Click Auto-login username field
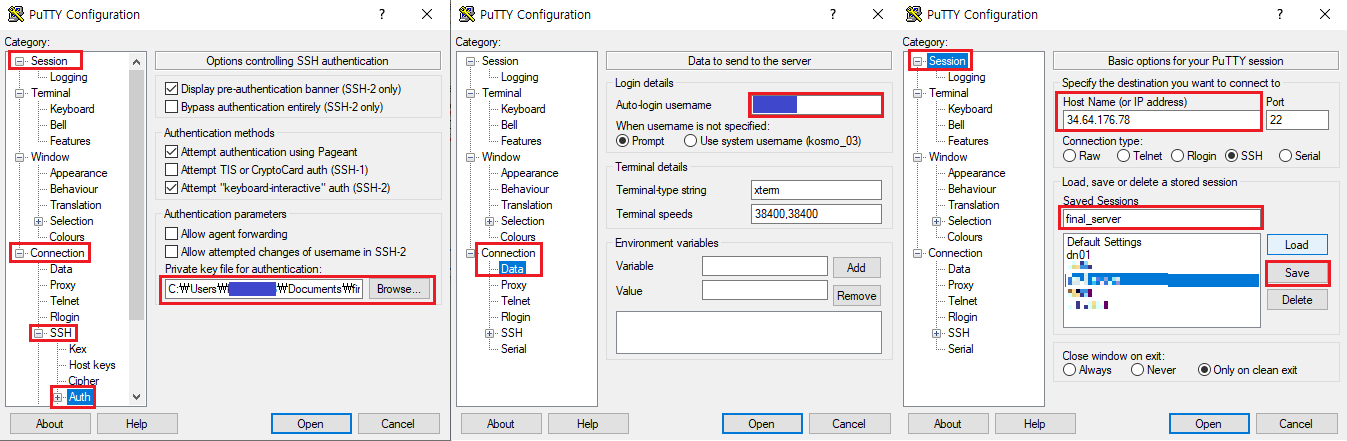Screen dimensions: 1347x441 point(816,104)
